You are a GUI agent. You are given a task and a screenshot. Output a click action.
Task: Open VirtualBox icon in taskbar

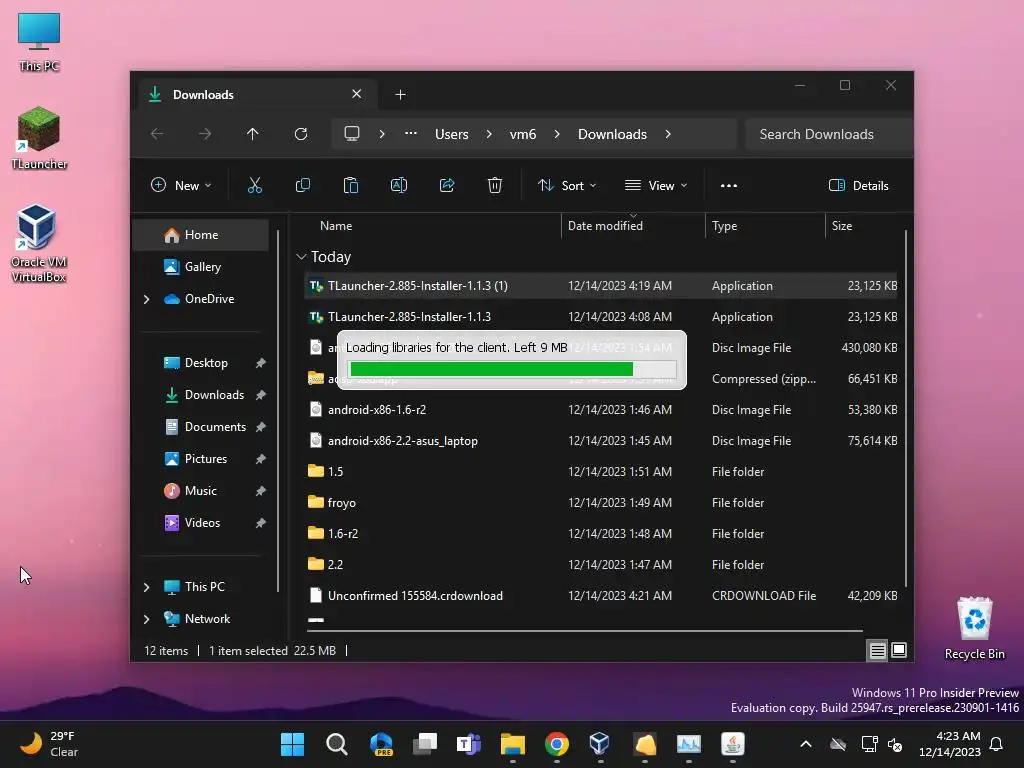(600, 744)
